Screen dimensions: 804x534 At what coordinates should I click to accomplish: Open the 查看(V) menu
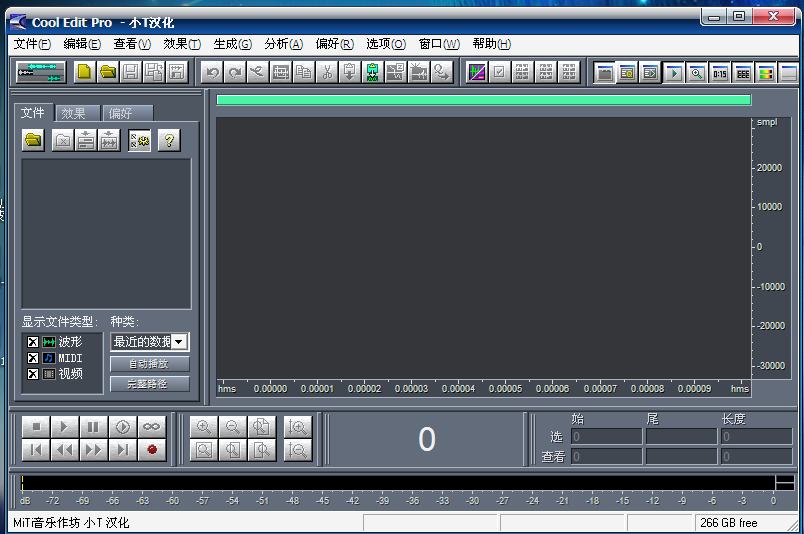pyautogui.click(x=132, y=44)
